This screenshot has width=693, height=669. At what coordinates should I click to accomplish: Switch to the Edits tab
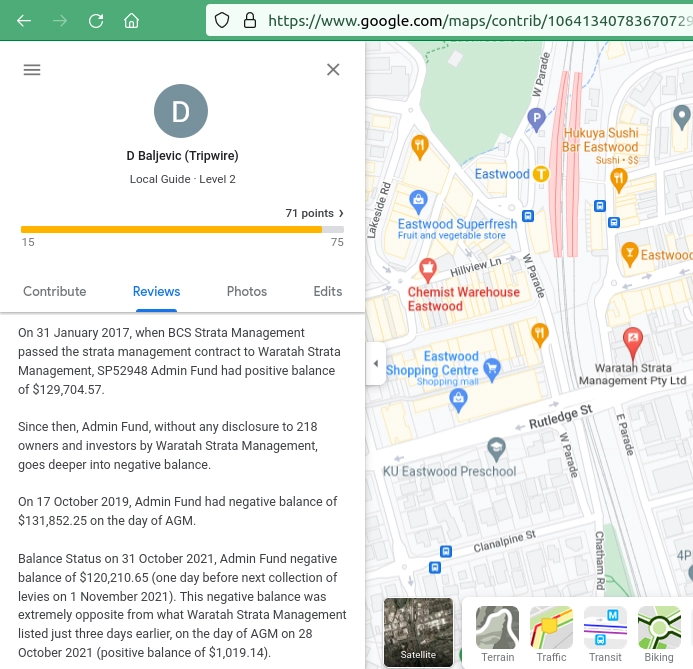(x=327, y=291)
